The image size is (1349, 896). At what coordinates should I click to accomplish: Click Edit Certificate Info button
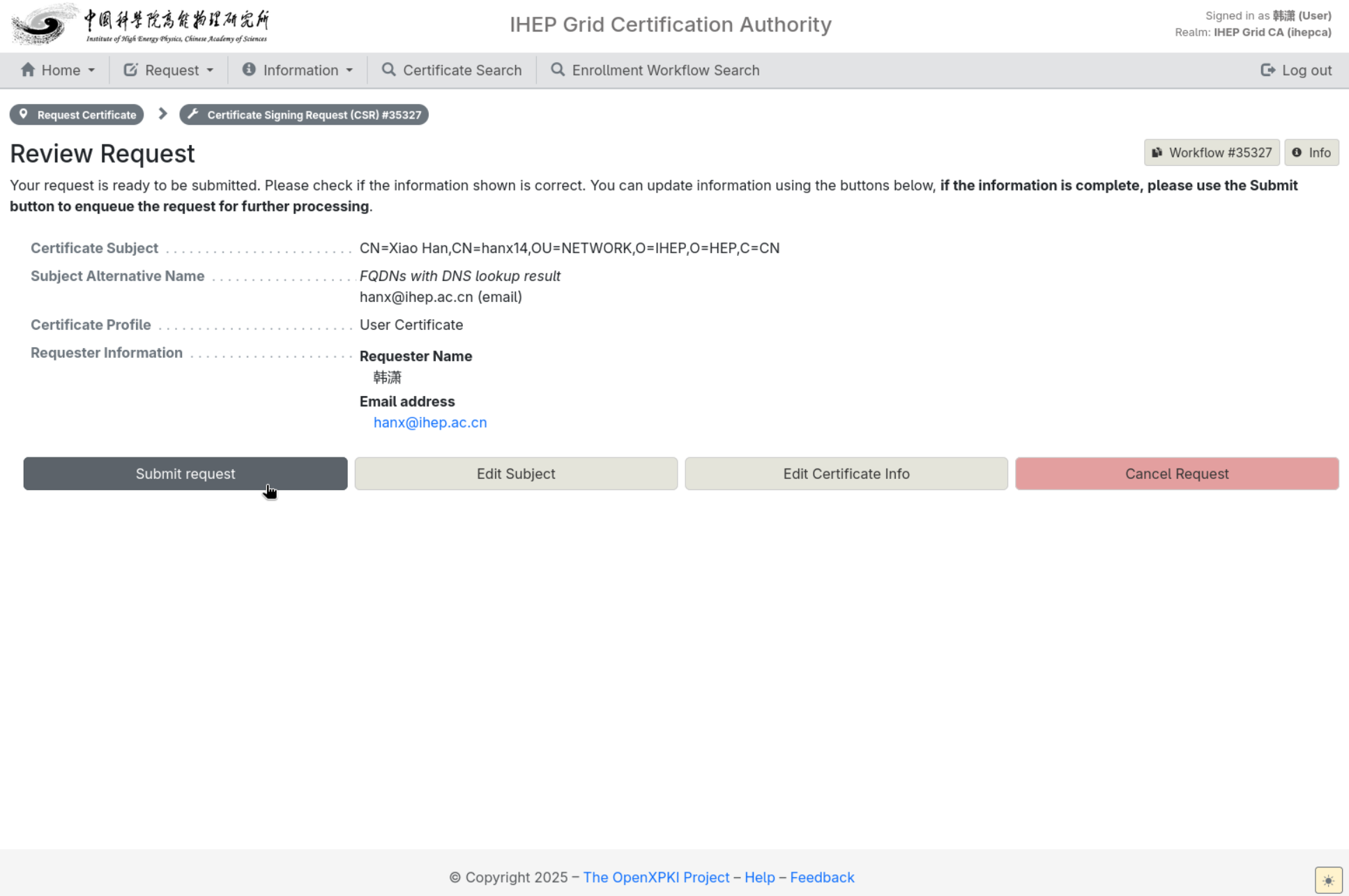pos(846,473)
